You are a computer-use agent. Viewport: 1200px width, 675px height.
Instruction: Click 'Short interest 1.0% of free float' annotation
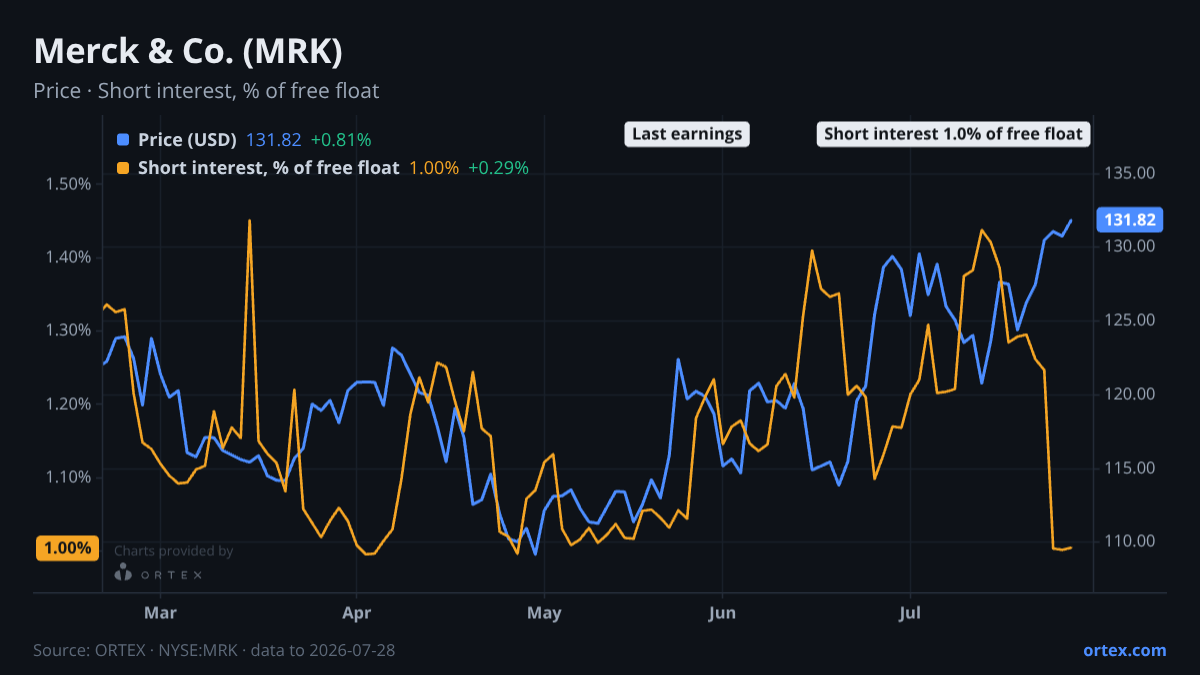click(x=953, y=134)
